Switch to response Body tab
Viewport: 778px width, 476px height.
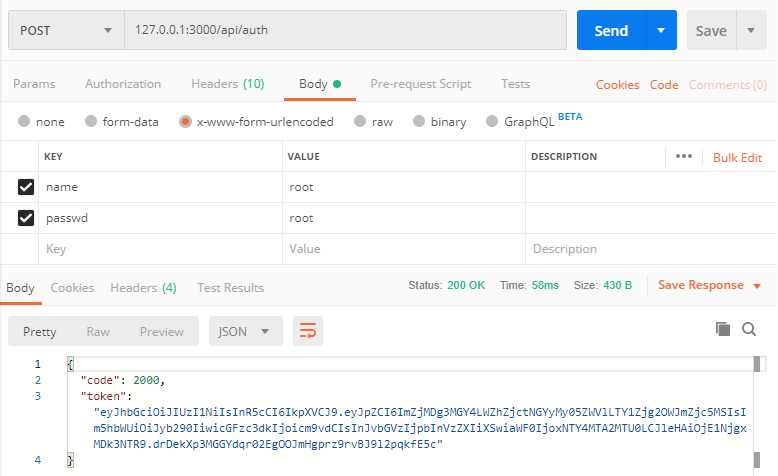click(20, 288)
